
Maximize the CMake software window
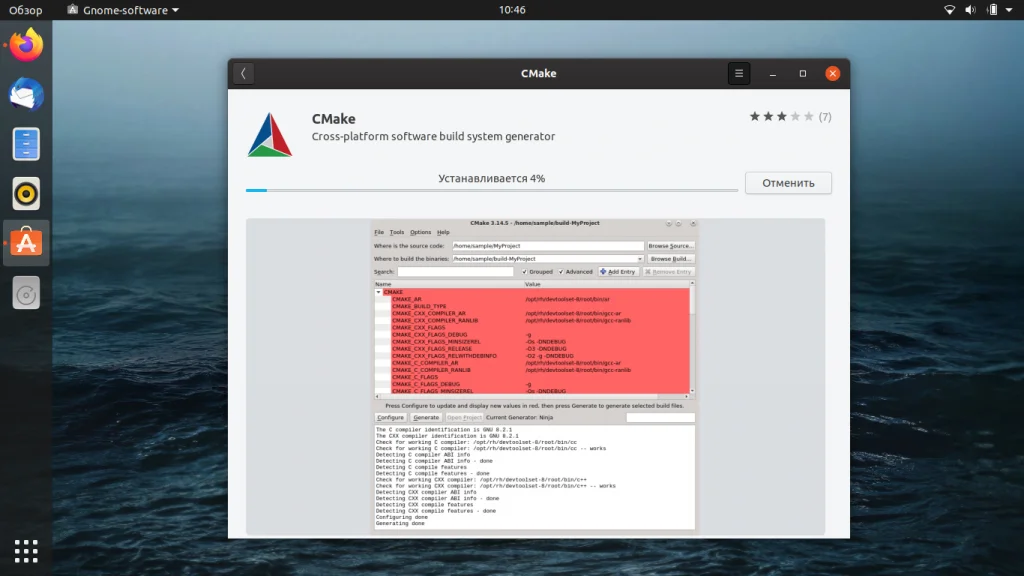click(x=803, y=74)
